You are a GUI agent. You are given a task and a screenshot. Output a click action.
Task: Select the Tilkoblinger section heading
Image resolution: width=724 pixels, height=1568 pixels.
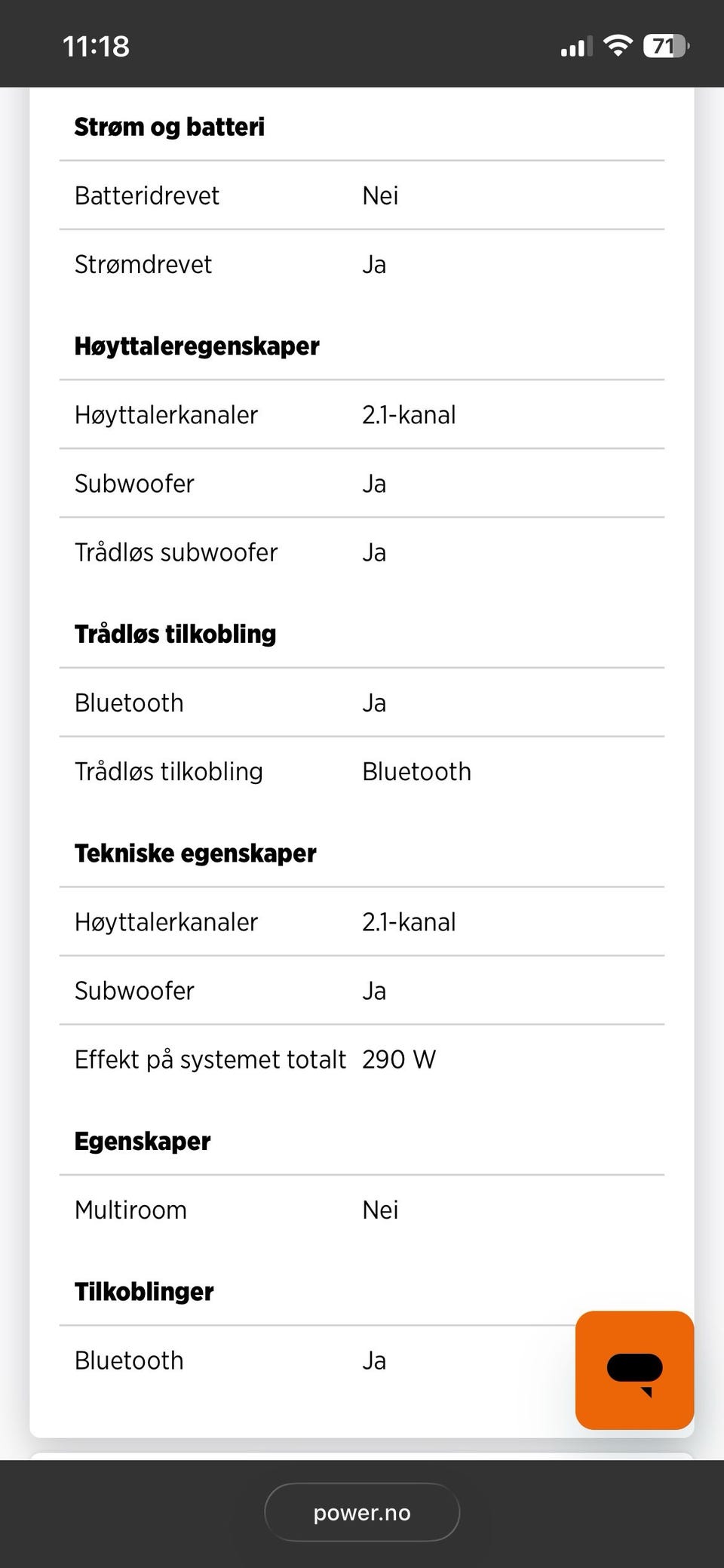(144, 1292)
